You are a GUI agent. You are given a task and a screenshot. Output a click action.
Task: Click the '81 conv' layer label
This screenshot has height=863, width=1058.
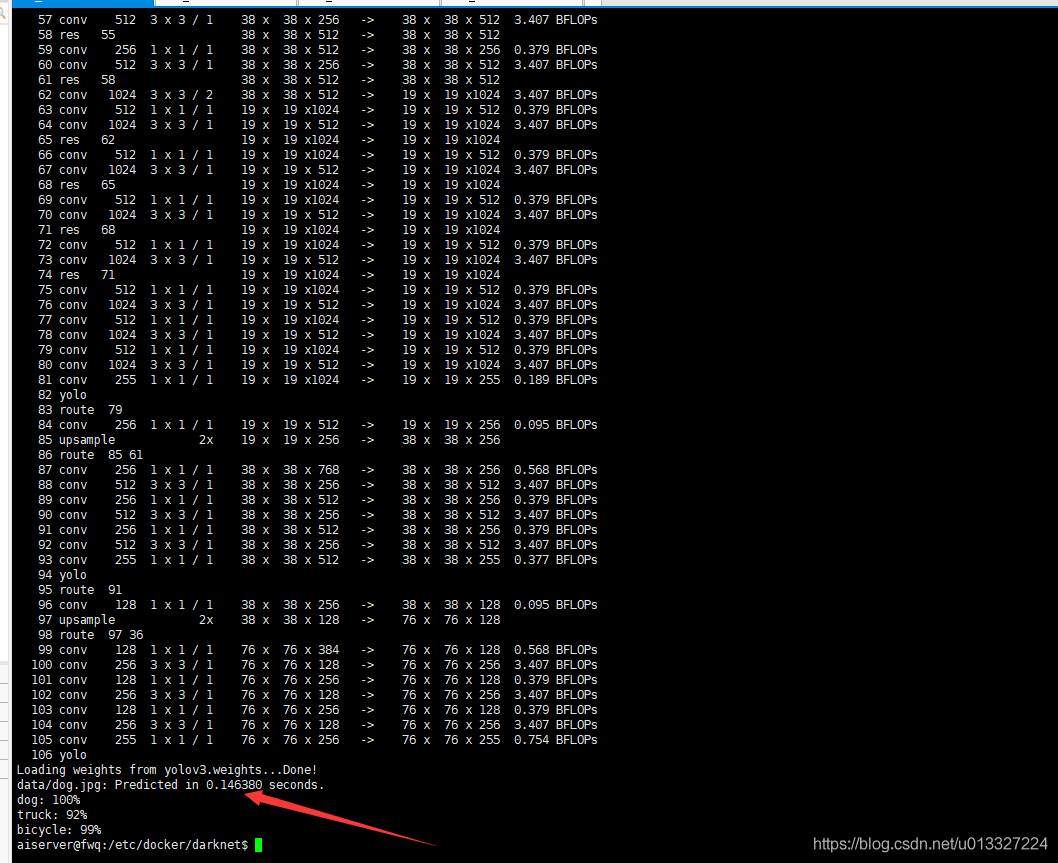point(62,380)
